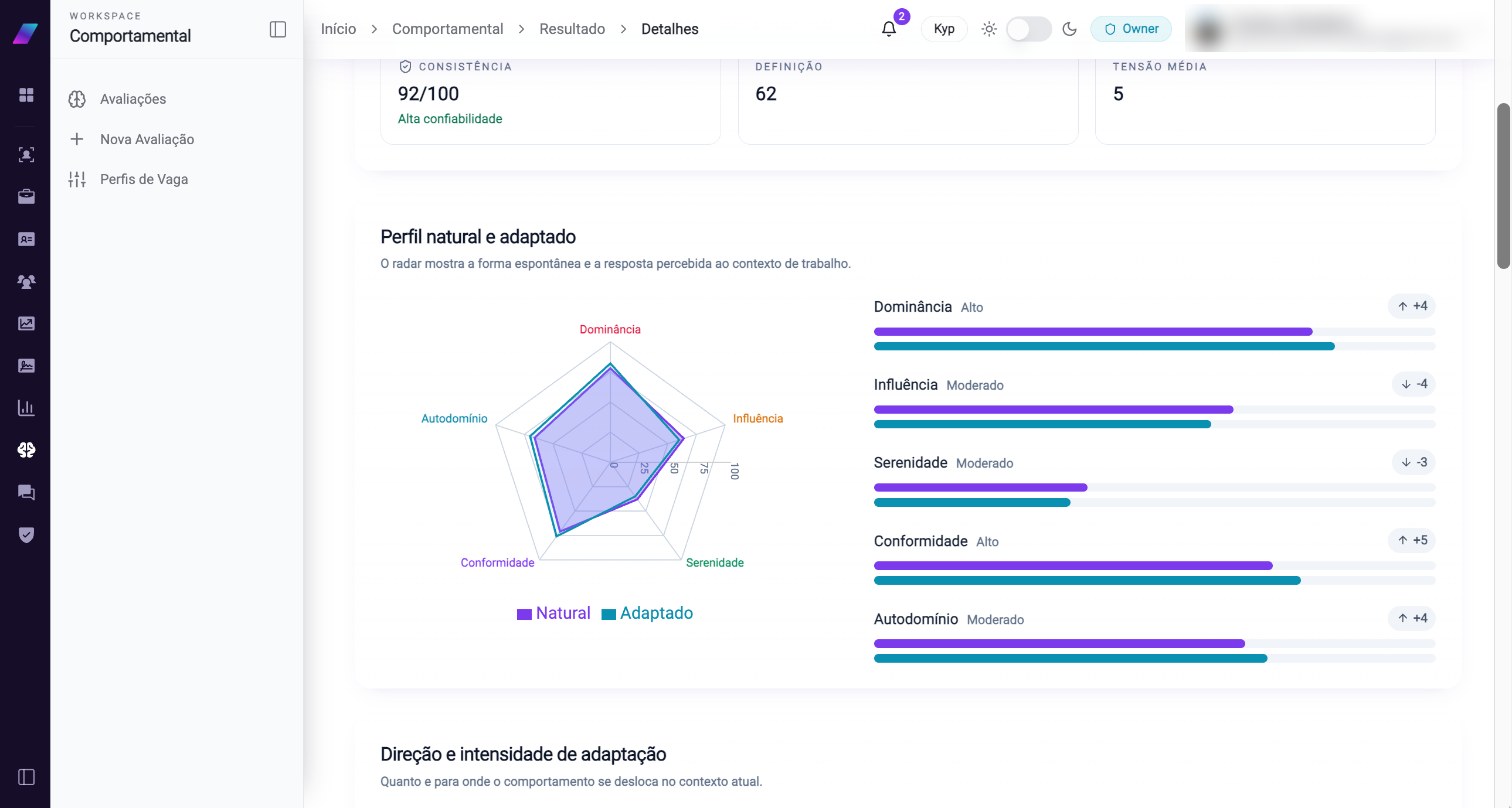This screenshot has height=808, width=1512.
Task: Toggle the light/dark theme switch
Action: pos(1029,29)
